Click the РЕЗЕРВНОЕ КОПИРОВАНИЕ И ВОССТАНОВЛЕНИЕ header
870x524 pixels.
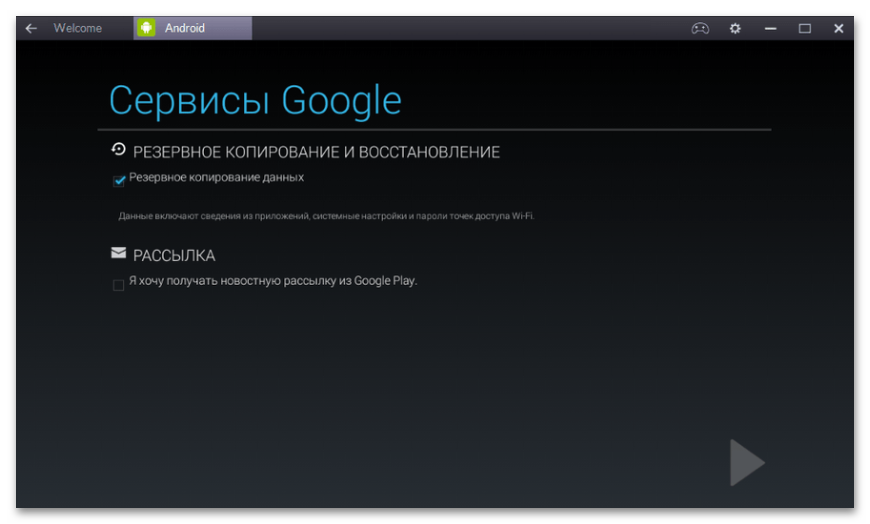316,152
